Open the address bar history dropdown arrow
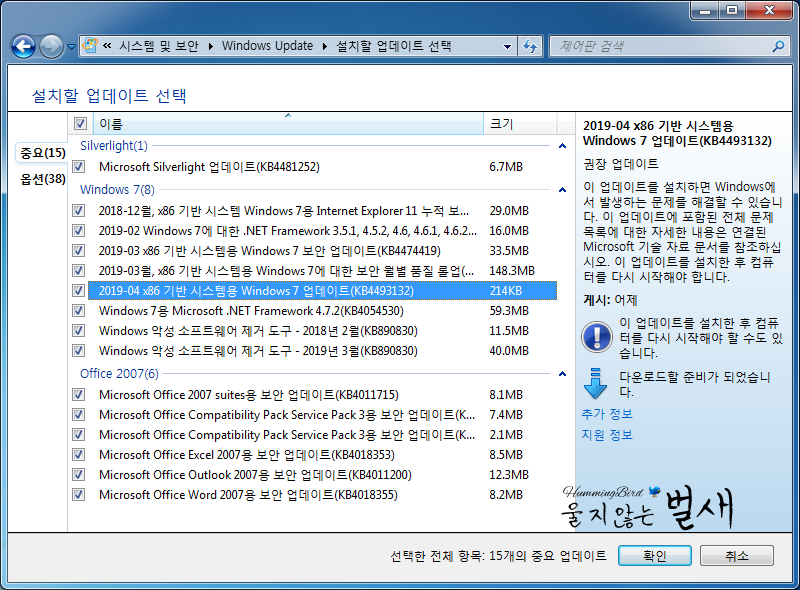The width and height of the screenshot is (800, 590). (x=507, y=46)
